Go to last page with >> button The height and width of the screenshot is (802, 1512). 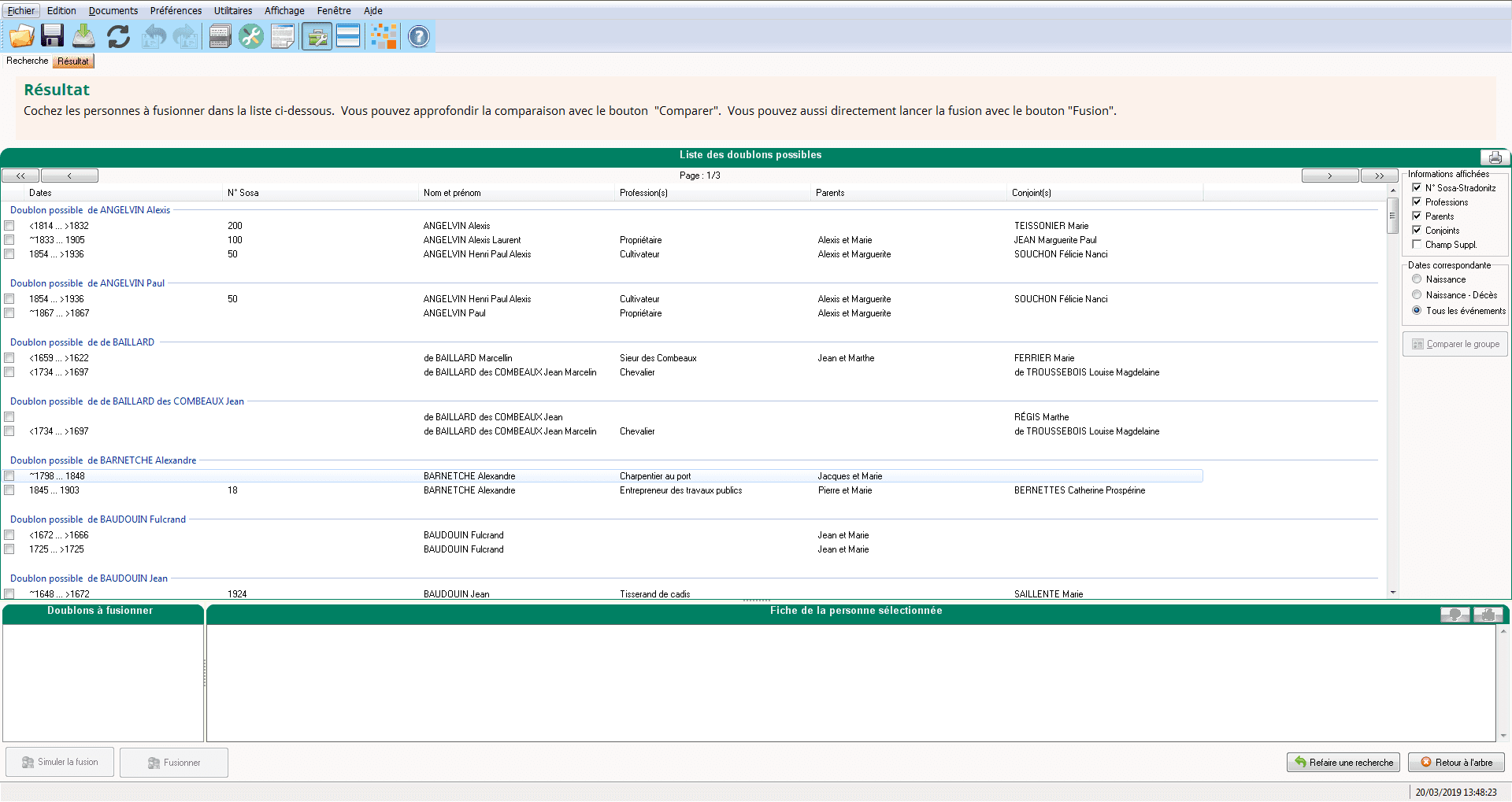tap(1380, 176)
